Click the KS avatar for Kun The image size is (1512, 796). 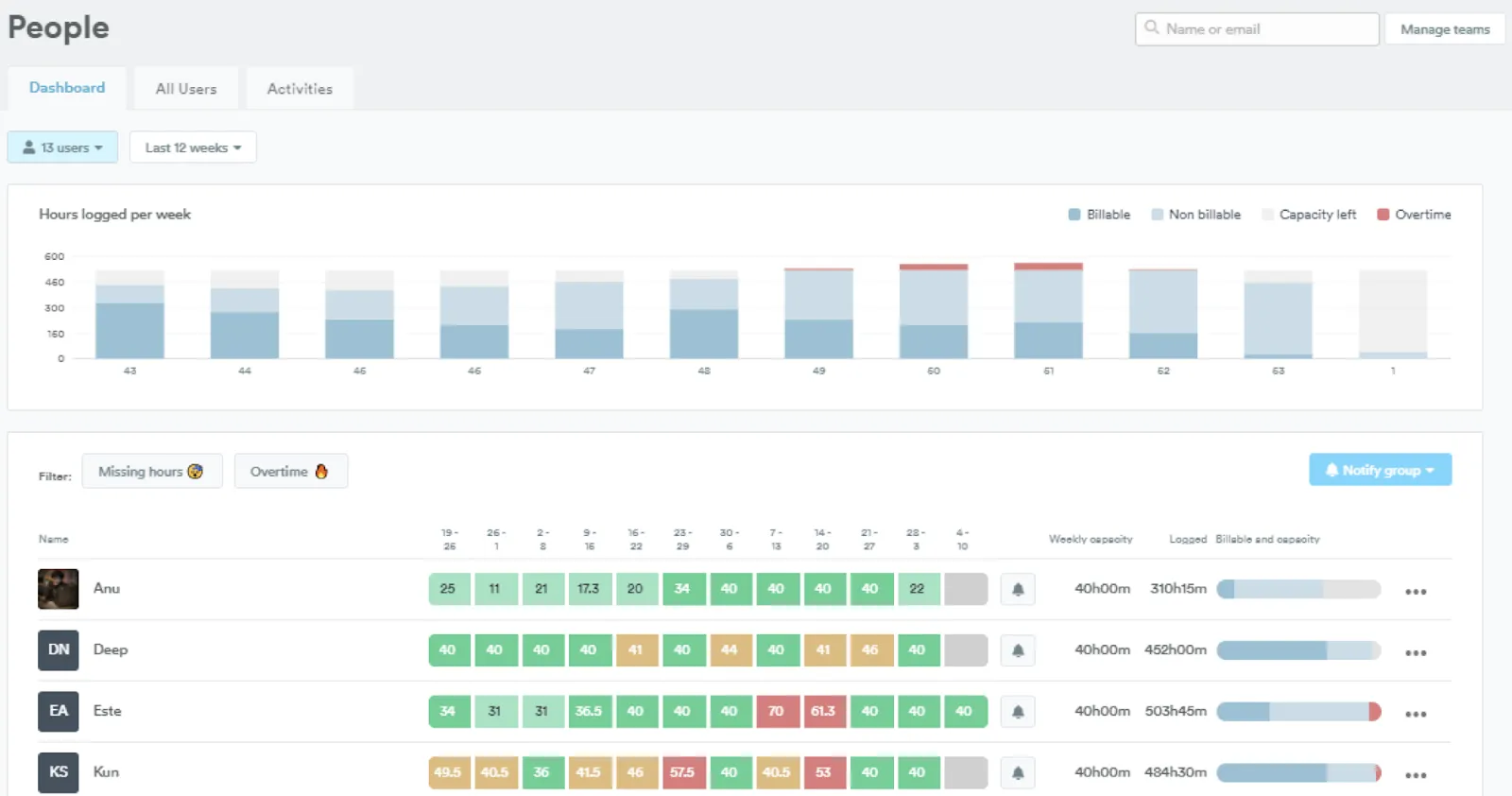[59, 772]
